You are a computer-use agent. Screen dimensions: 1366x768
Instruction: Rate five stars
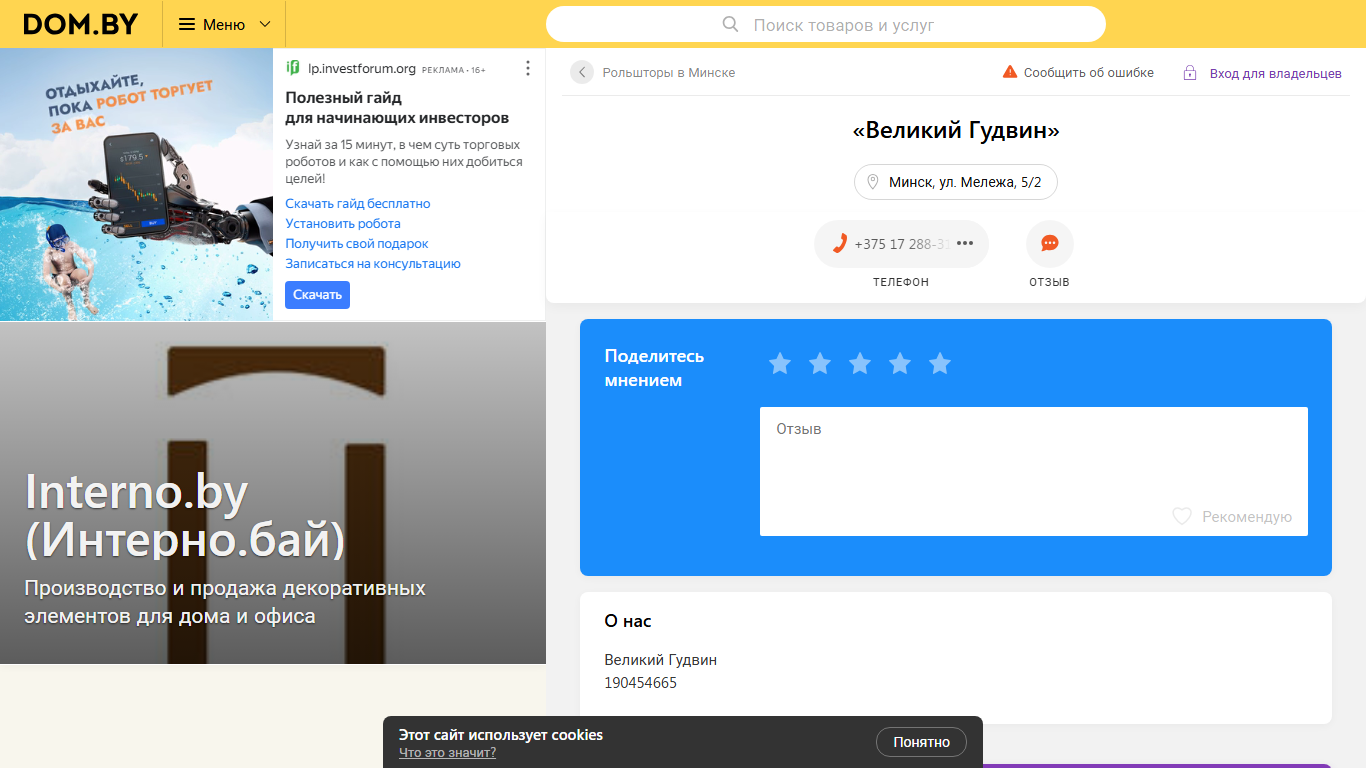pyautogui.click(x=940, y=364)
